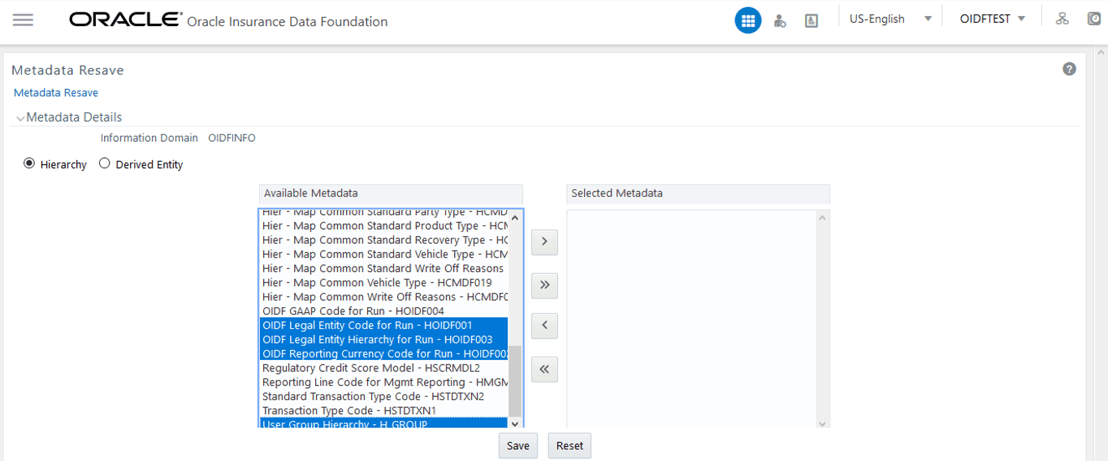Select Hier - Map Common Write Off Reasons
The image size is (1108, 461).
pos(384,296)
